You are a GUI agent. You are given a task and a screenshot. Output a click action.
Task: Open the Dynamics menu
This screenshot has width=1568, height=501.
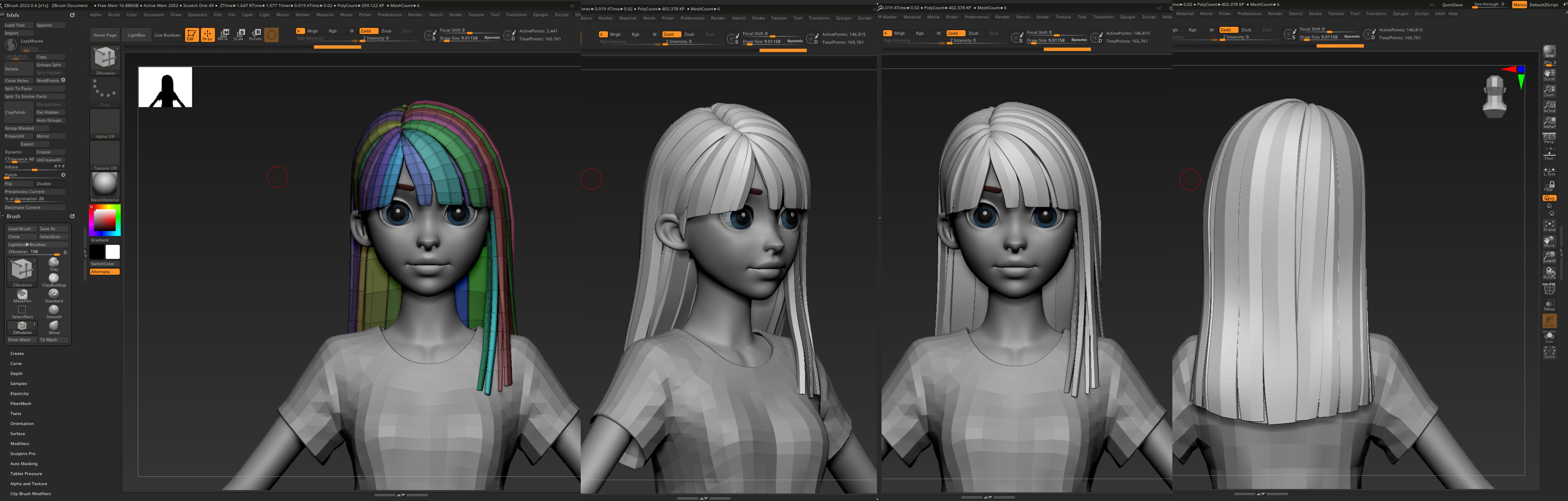197,15
